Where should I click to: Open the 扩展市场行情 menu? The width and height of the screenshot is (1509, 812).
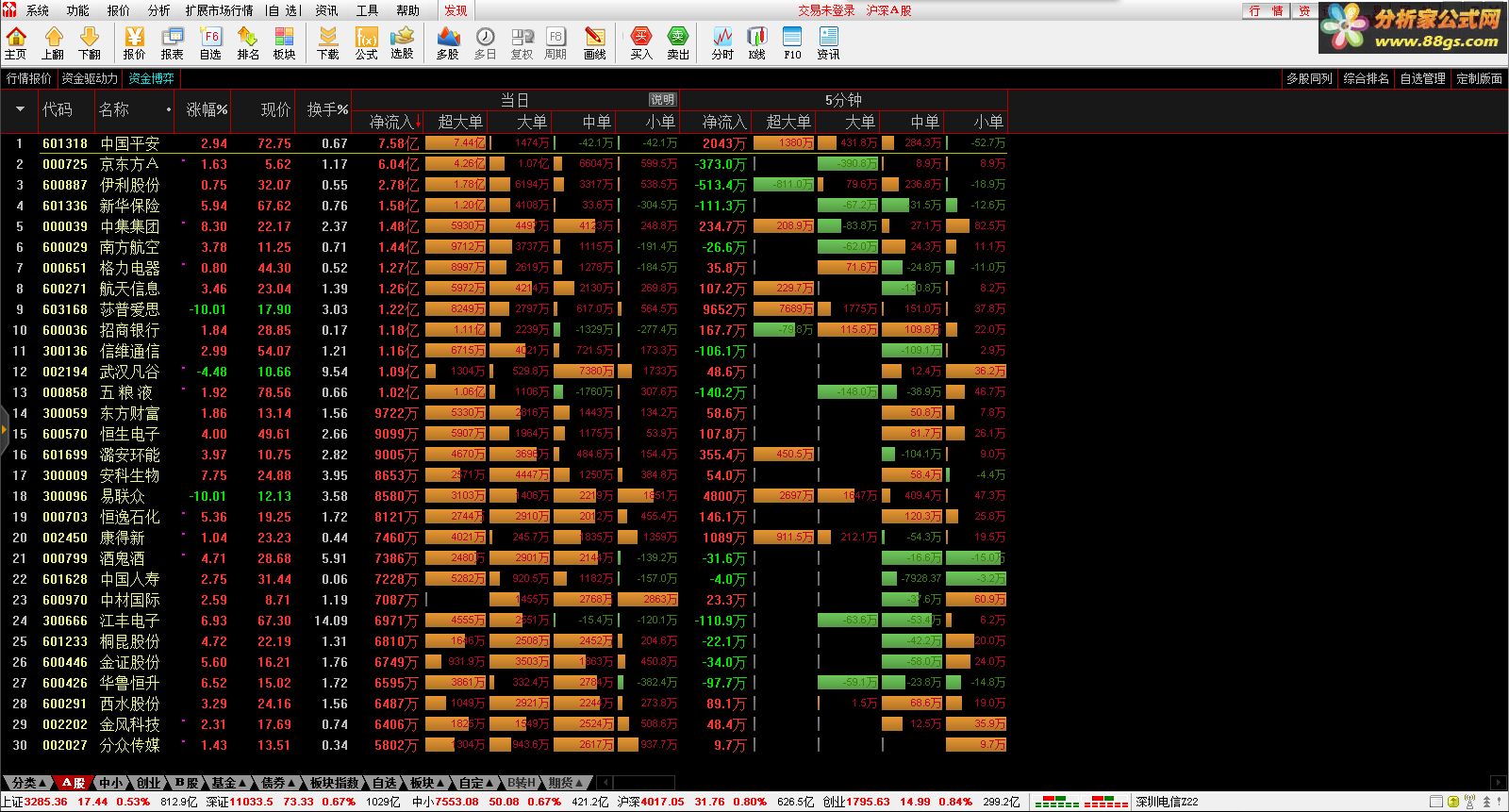[219, 10]
